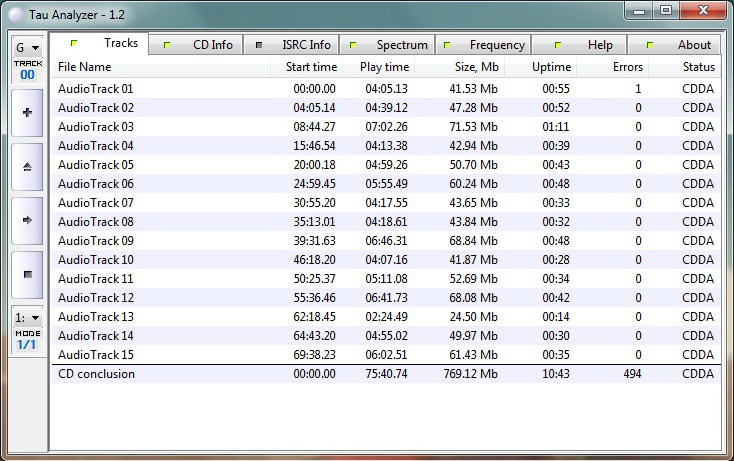Click the right arrow start button
This screenshot has height=461, width=734.
[x=28, y=220]
